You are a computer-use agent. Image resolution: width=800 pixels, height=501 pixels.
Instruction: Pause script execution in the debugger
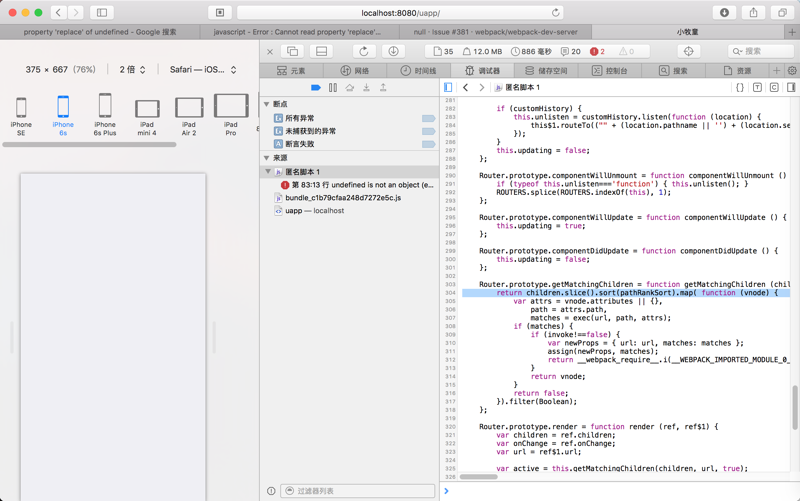point(333,88)
